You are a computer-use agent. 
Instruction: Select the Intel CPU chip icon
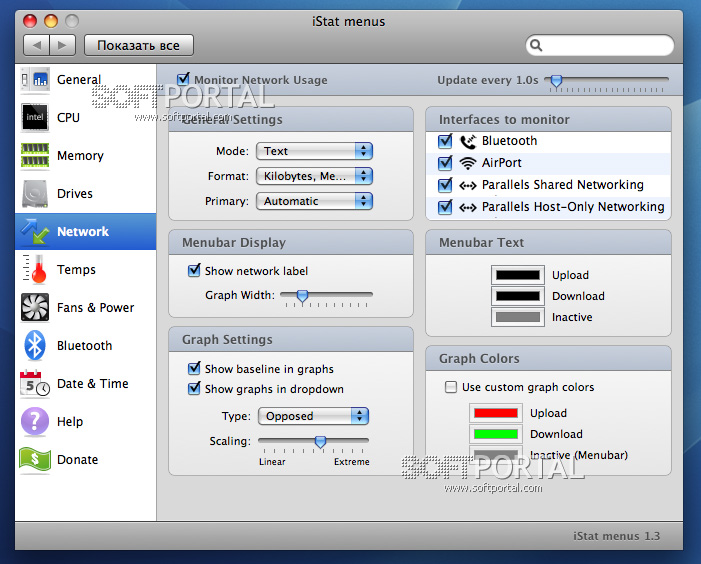click(x=35, y=117)
